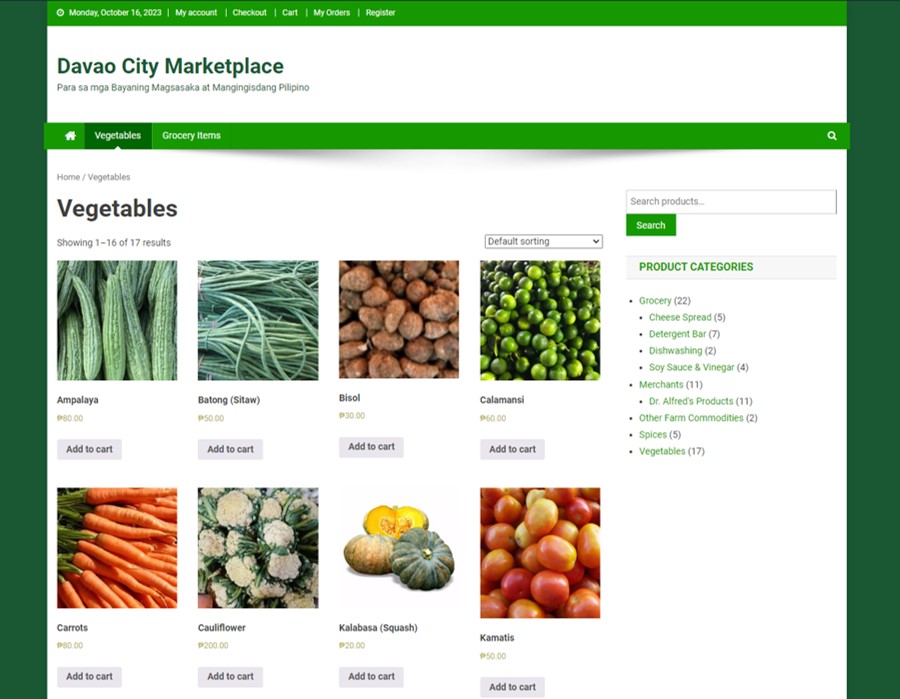This screenshot has height=699, width=900.
Task: Click the home icon in navigation bar
Action: tap(70, 136)
